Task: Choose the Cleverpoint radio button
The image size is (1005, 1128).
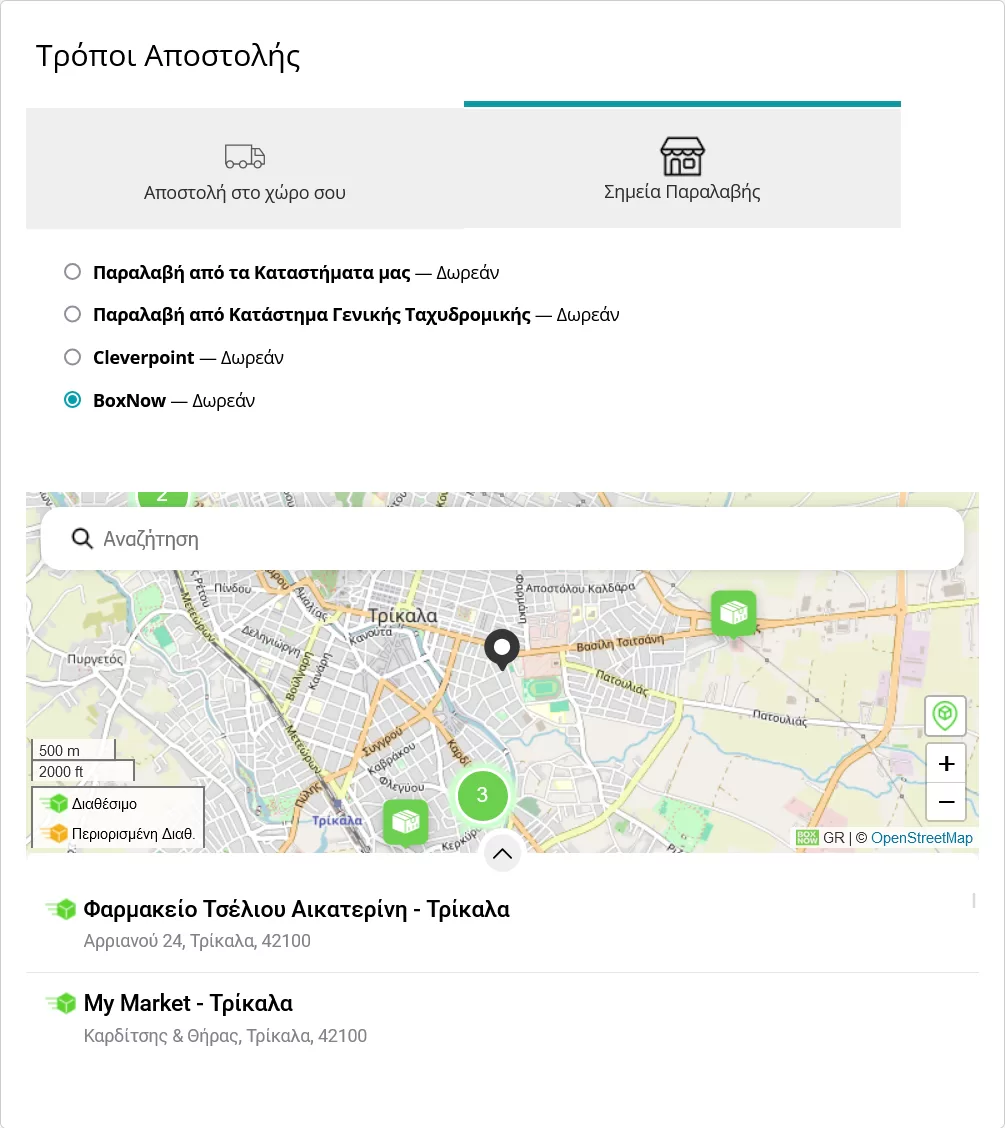Action: pos(72,357)
